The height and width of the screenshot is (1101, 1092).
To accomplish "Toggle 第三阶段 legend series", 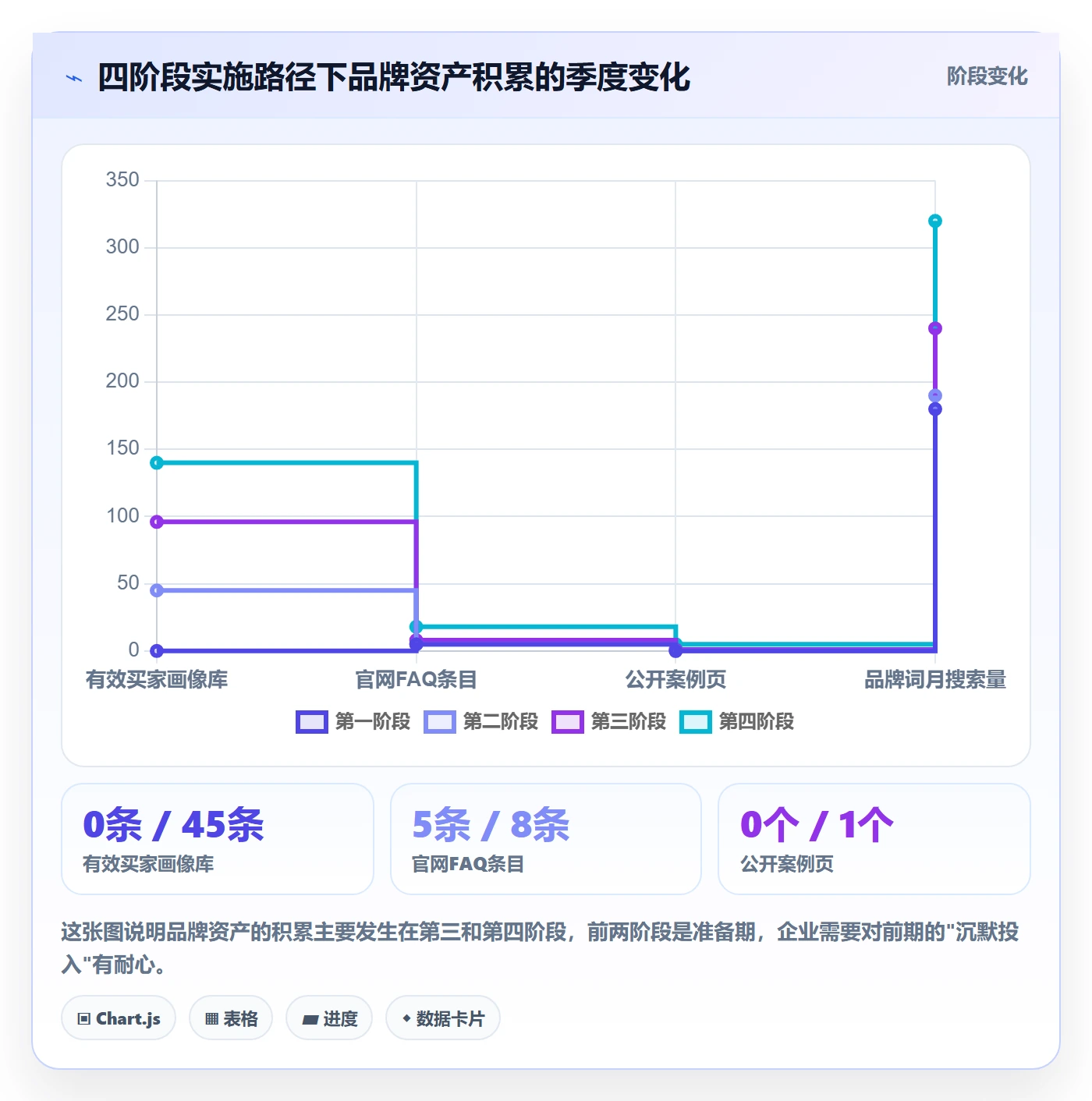I will click(609, 722).
